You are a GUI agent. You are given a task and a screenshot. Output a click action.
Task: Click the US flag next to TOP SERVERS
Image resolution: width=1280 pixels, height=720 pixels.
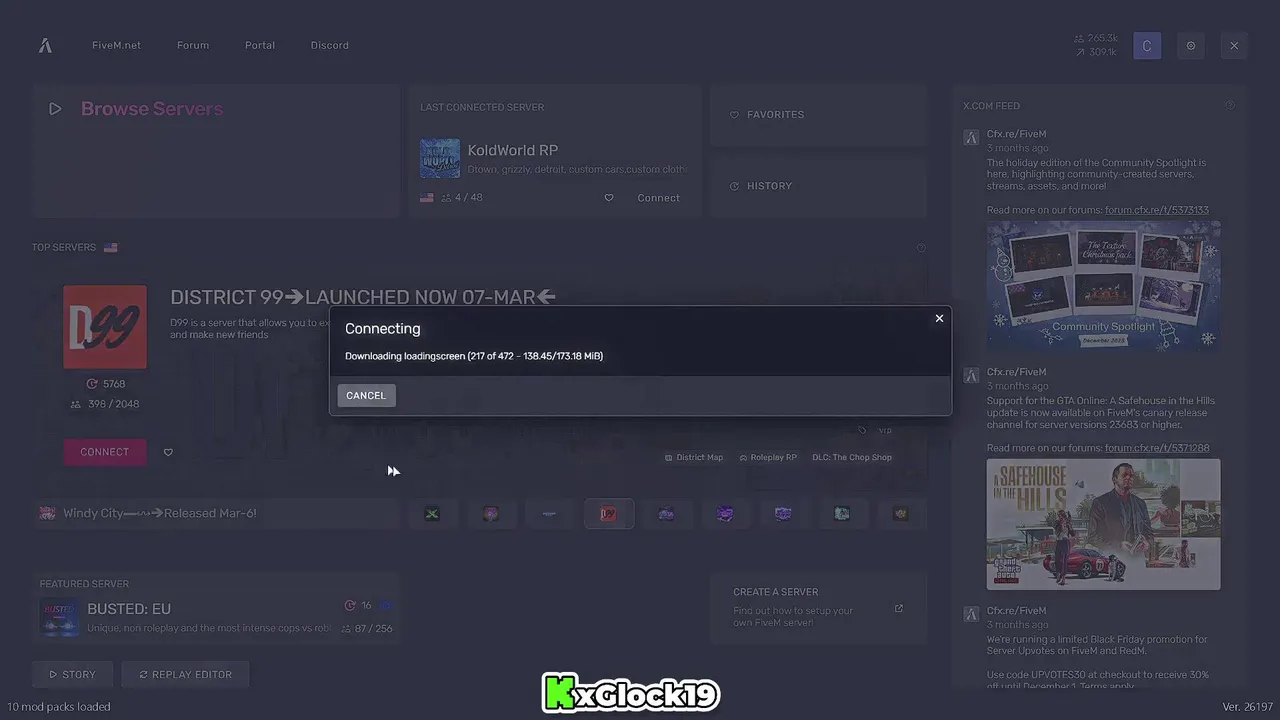coord(111,247)
